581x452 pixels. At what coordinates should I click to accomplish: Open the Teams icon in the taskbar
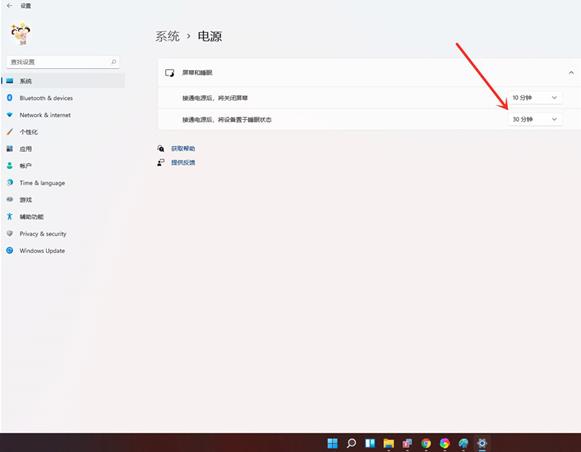point(407,443)
